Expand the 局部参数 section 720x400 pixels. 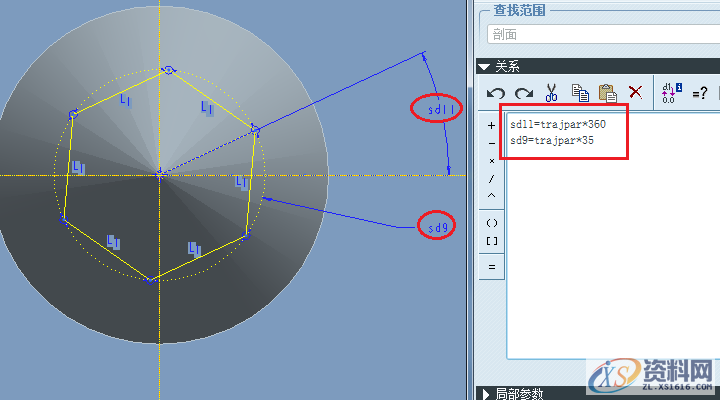[x=486, y=393]
